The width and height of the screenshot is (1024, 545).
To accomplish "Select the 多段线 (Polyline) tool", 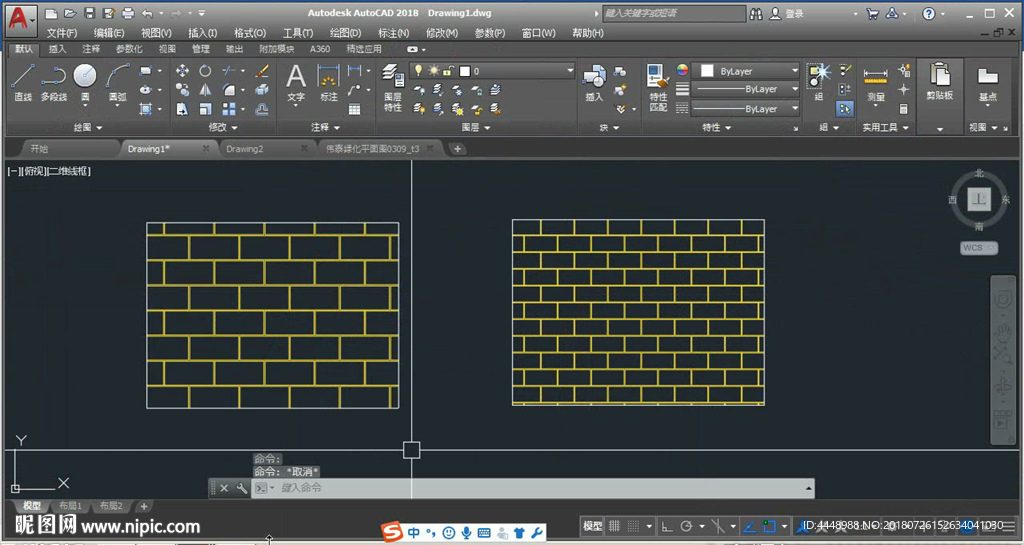I will [x=54, y=83].
